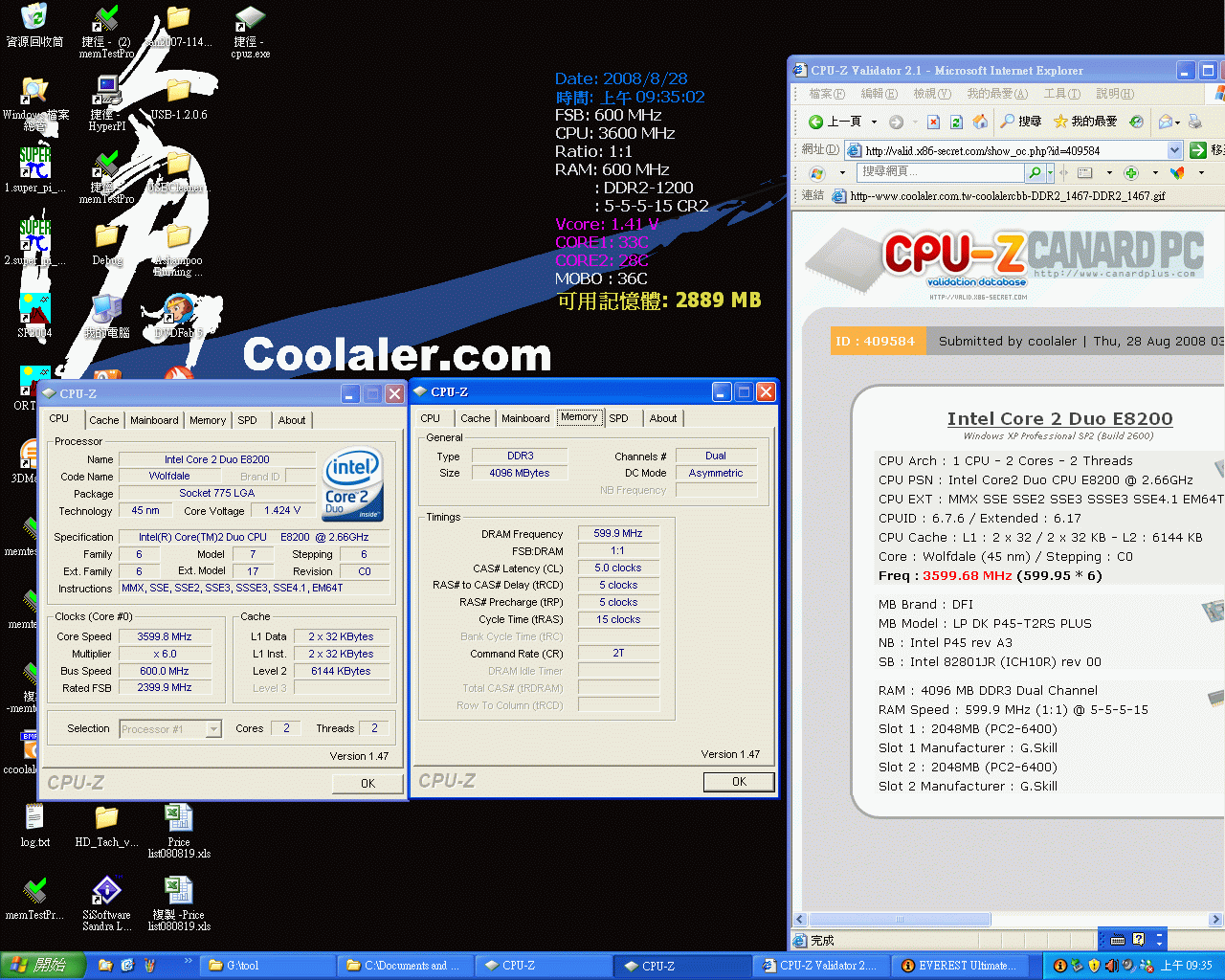Click the search web page (搜尋網頁) input box

coord(942,172)
